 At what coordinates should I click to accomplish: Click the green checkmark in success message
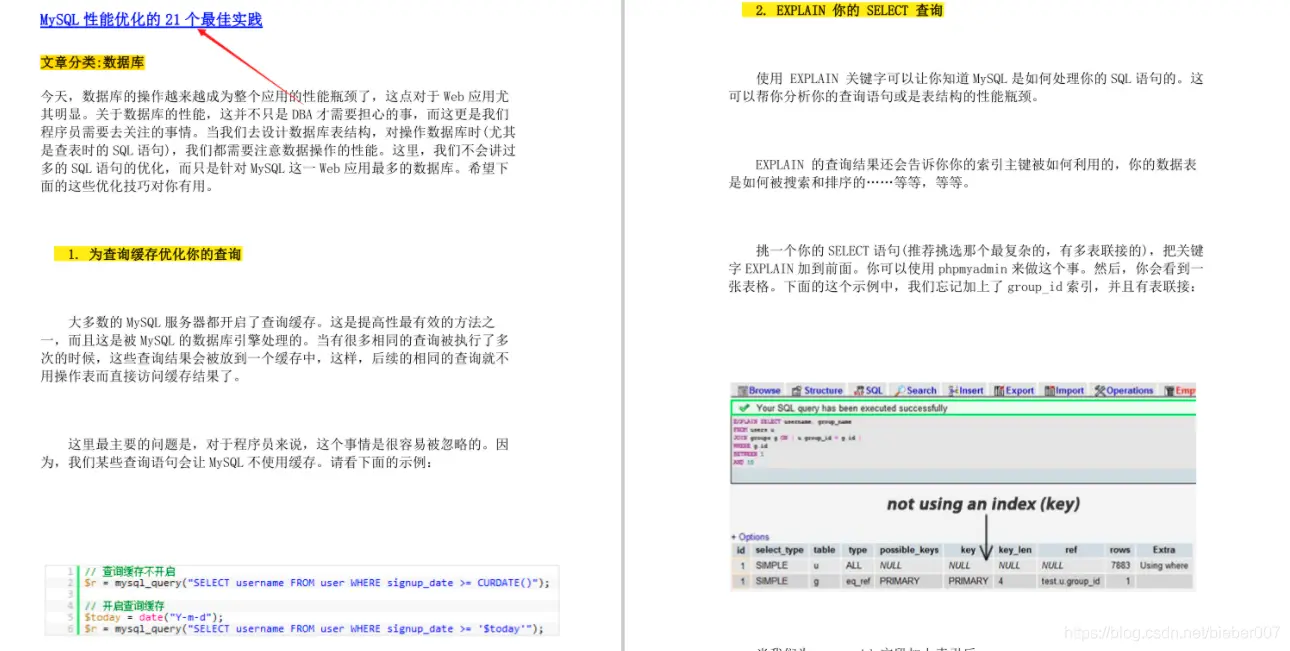point(743,408)
